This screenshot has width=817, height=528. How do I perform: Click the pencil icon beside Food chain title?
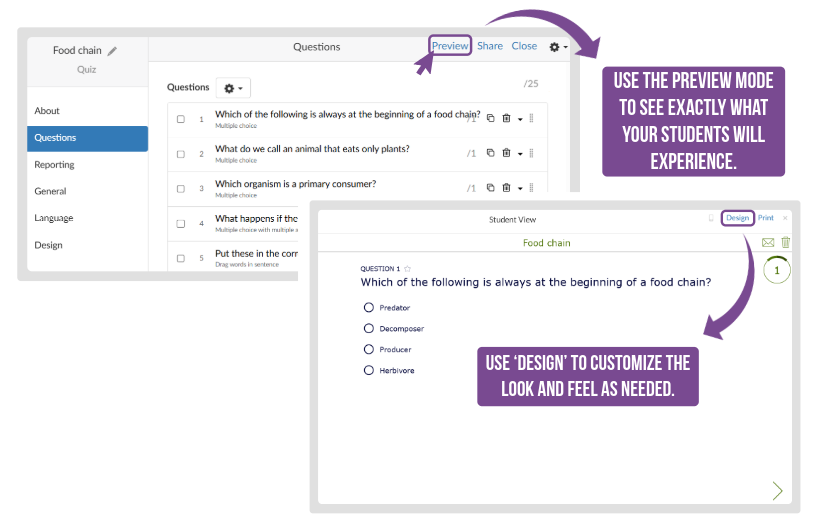(113, 51)
